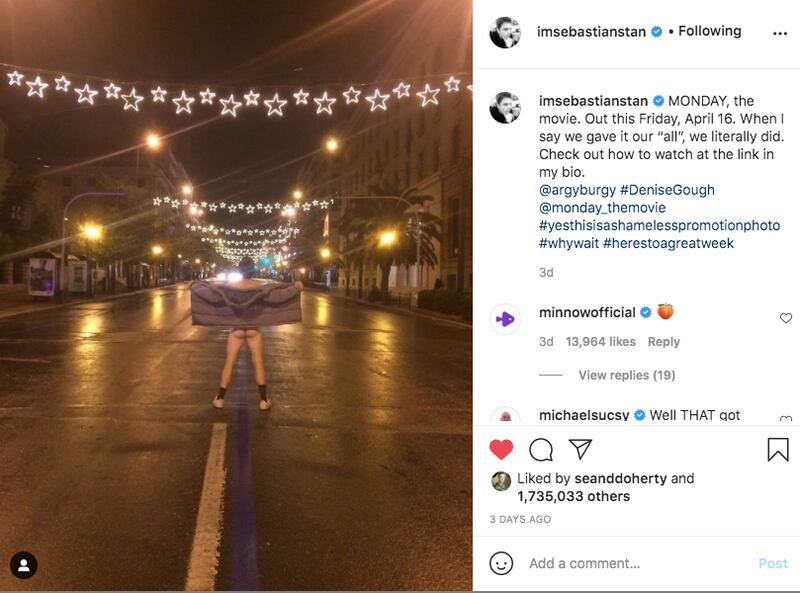Expand View replies (19)
Image resolution: width=800 pixels, height=593 pixels.
[x=626, y=375]
